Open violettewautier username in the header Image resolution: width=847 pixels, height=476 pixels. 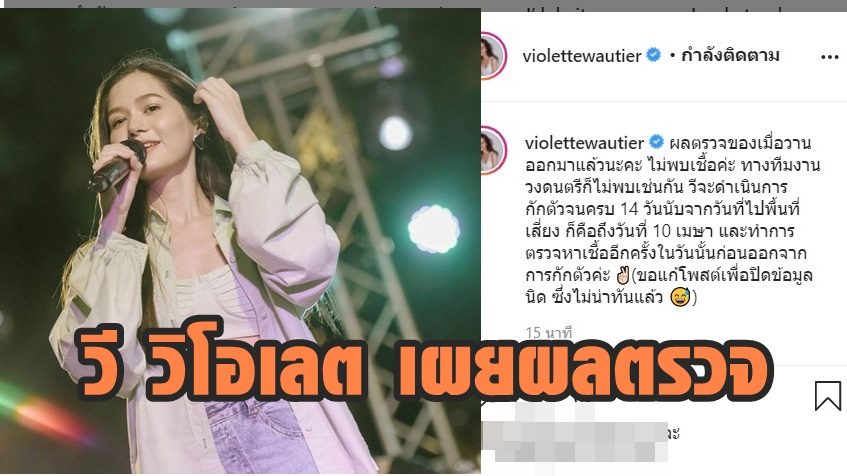(582, 56)
